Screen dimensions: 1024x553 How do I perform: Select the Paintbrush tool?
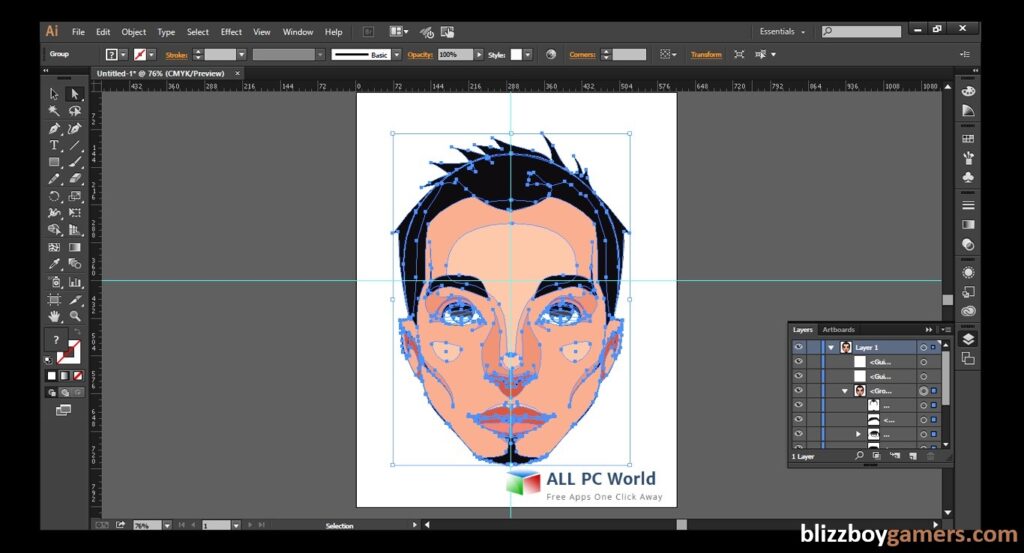pos(74,162)
